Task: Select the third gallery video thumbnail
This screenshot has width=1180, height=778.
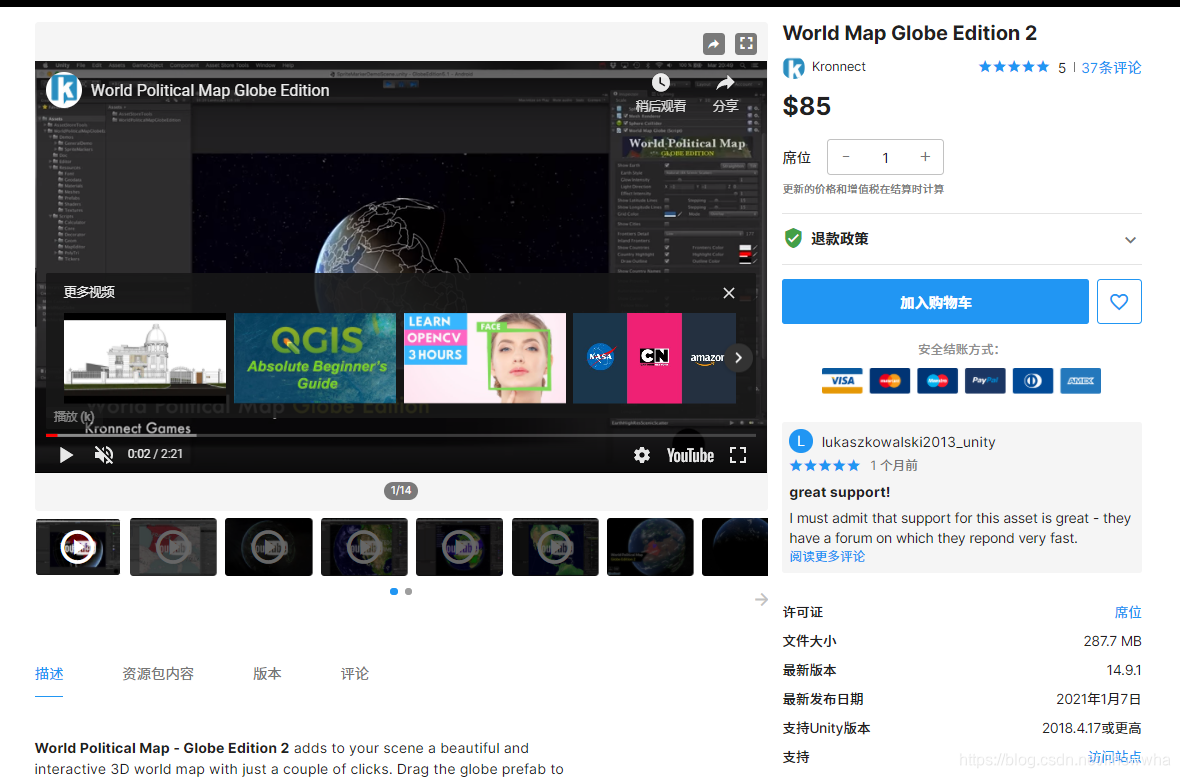Action: (x=269, y=547)
